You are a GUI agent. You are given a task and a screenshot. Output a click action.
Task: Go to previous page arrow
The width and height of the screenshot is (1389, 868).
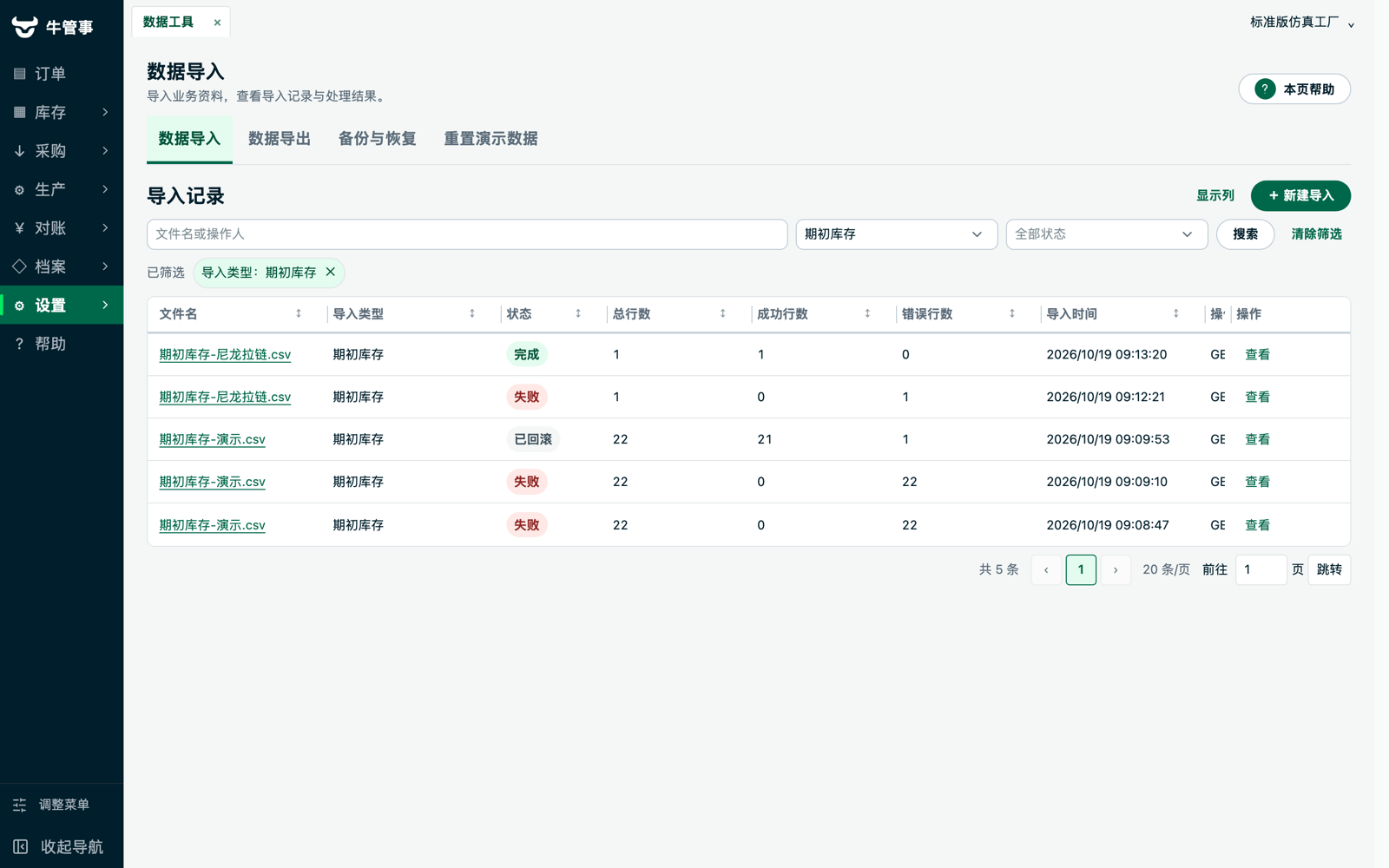(x=1046, y=570)
